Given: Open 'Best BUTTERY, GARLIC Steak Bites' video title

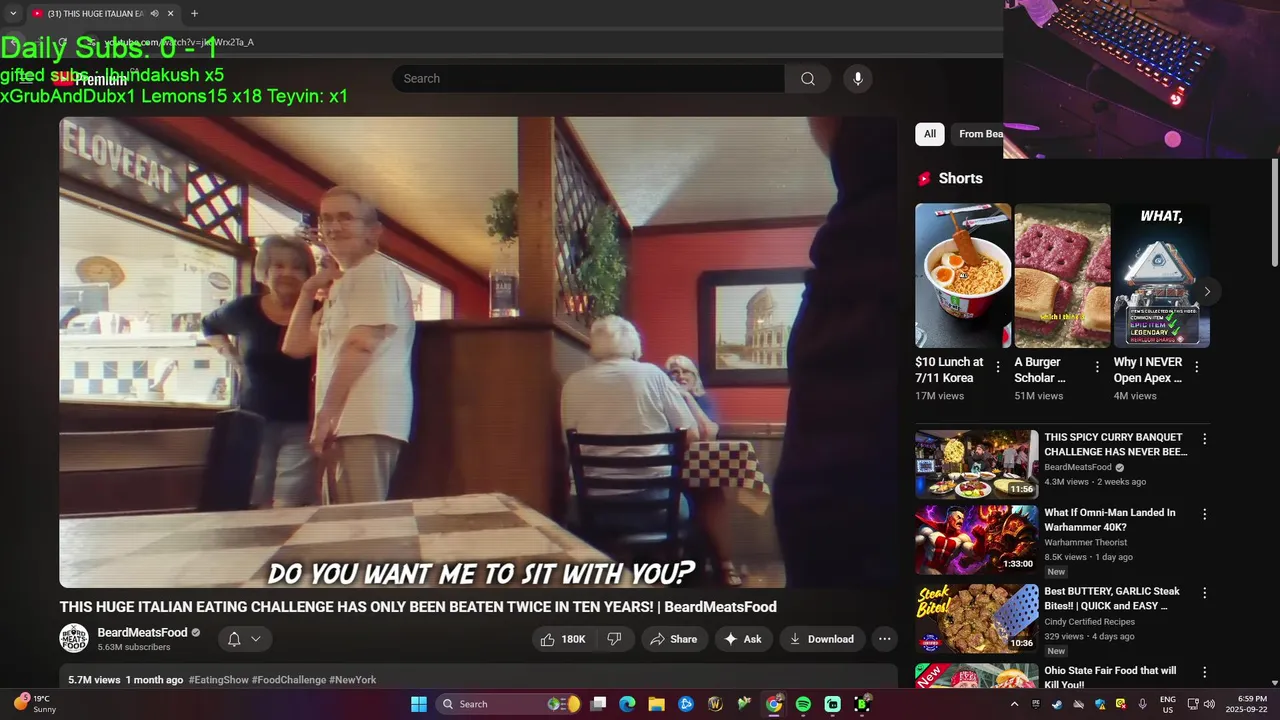Looking at the screenshot, I should coord(1112,598).
